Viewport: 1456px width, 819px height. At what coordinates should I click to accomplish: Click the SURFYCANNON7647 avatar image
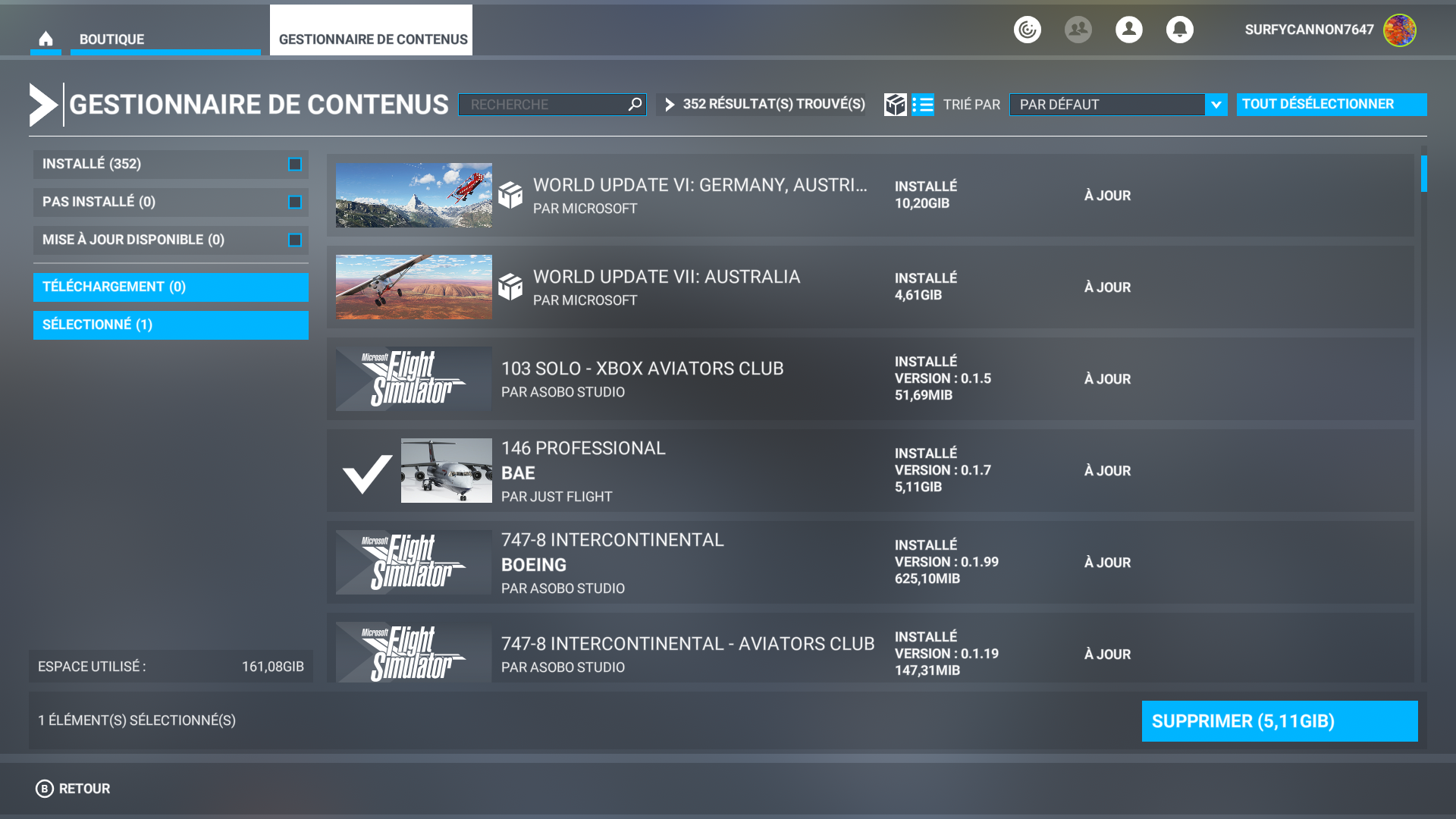(x=1399, y=30)
